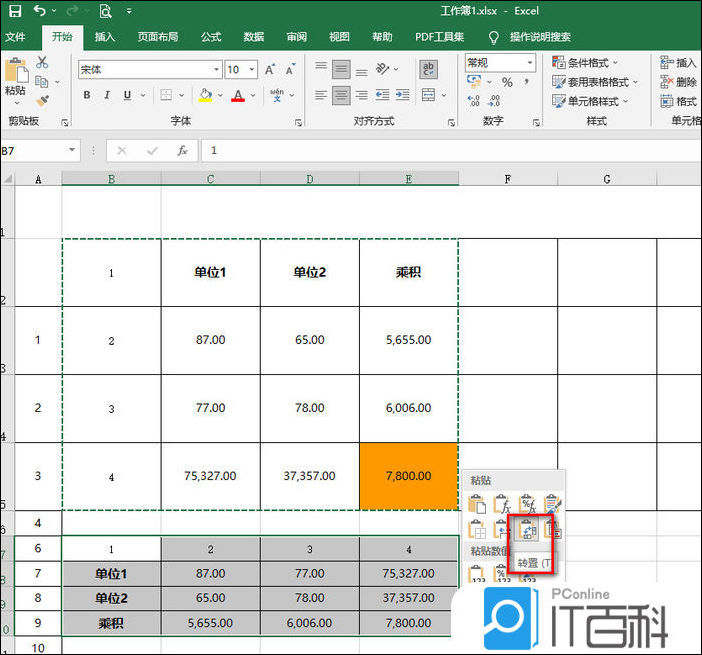Switch to the 插入 Insert tab
The image size is (702, 655).
click(x=105, y=37)
